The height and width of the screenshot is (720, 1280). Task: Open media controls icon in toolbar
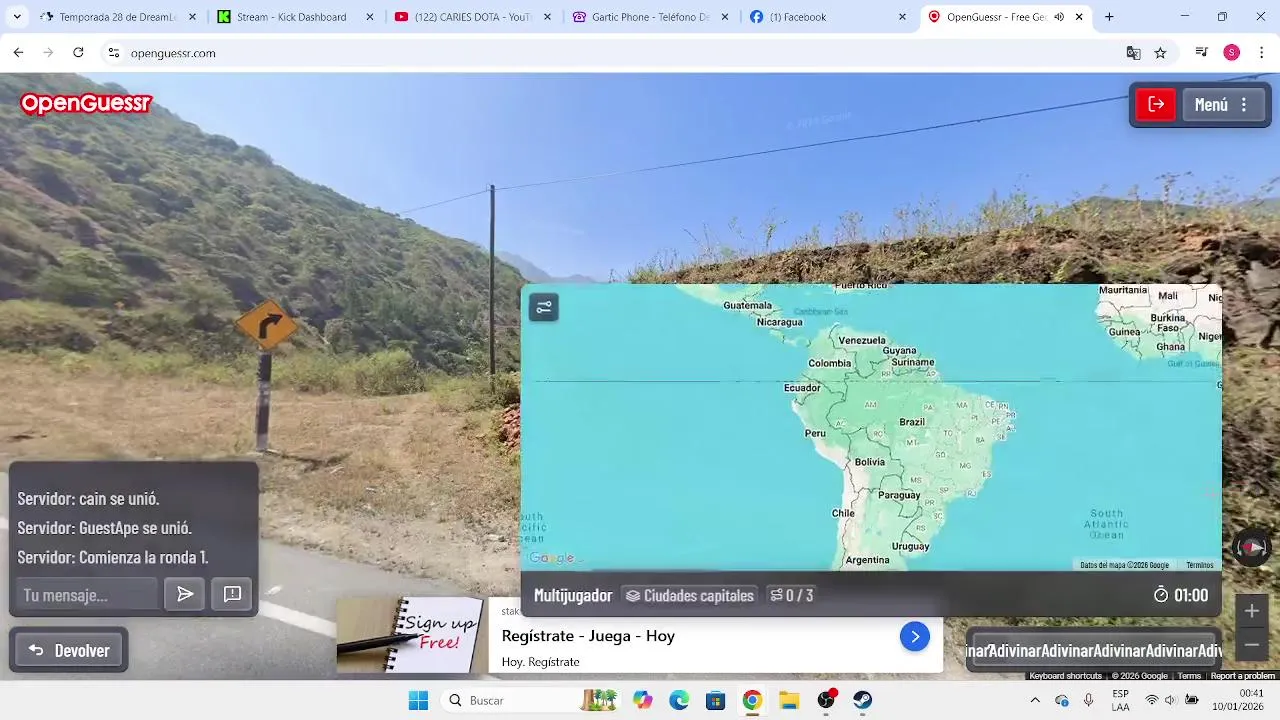point(1202,53)
